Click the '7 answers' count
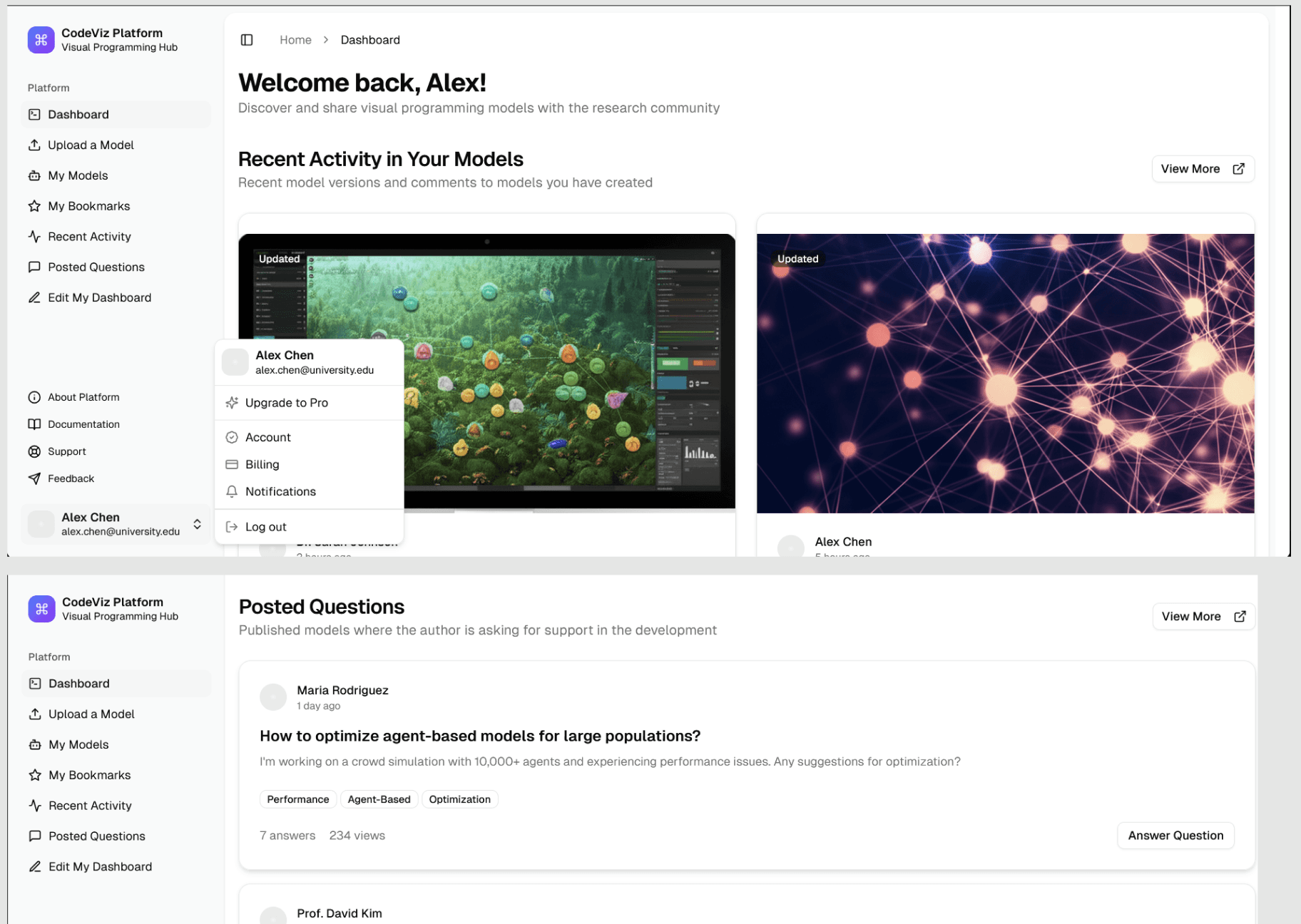 pyautogui.click(x=287, y=836)
